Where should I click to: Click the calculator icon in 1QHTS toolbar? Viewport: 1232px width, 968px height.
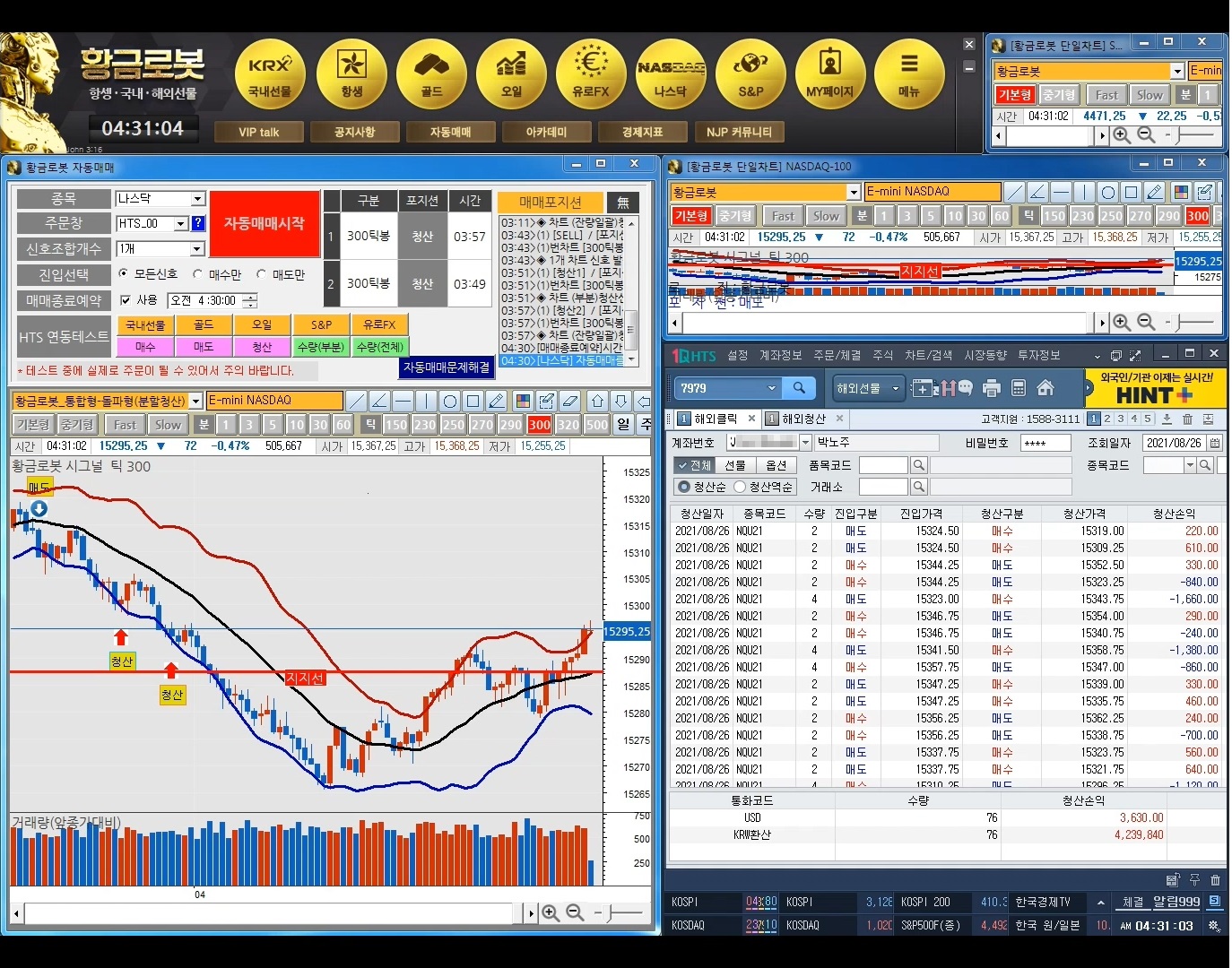pyautogui.click(x=1018, y=388)
